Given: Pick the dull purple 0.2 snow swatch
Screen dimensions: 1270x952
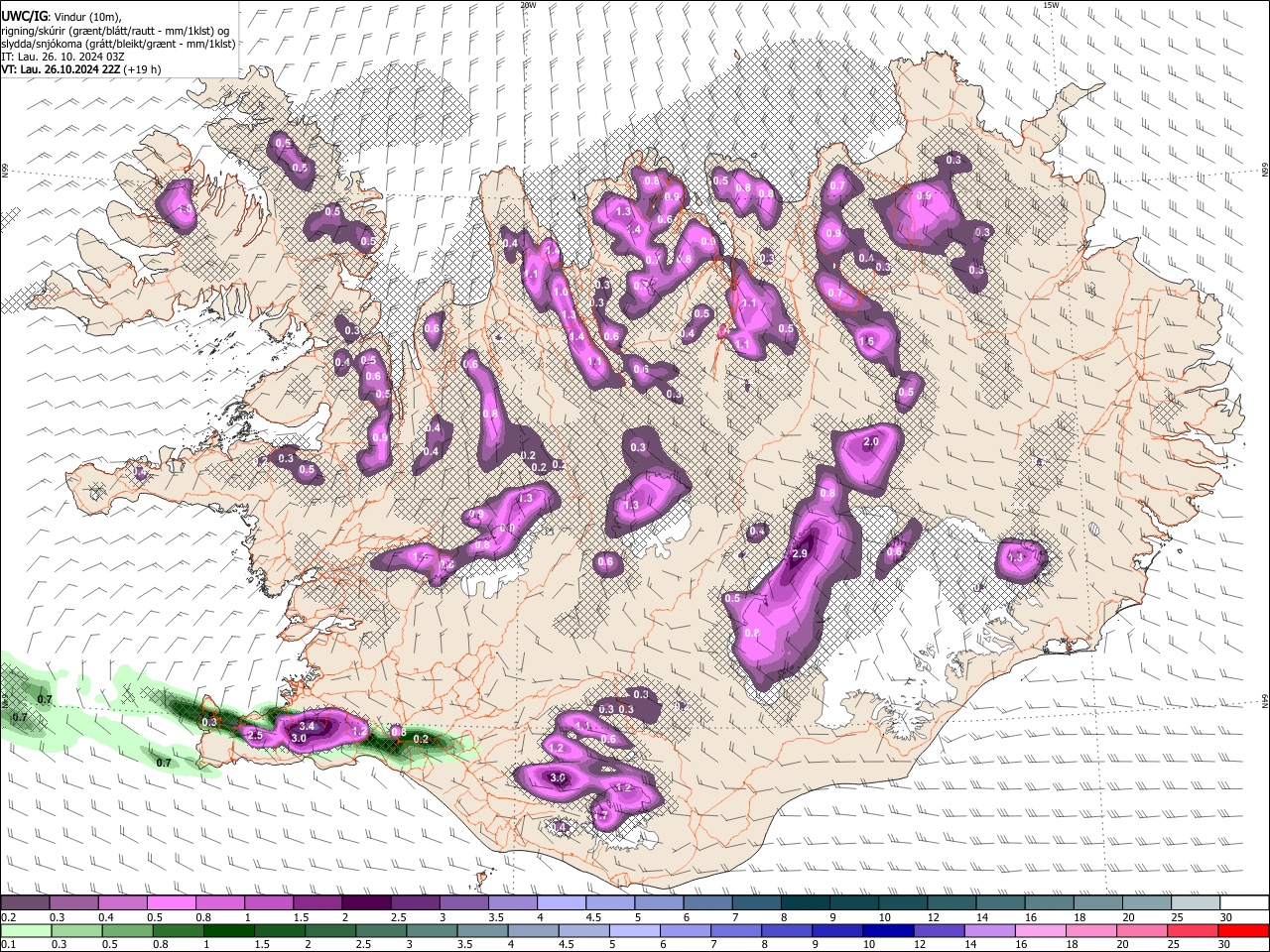Looking at the screenshot, I should coord(25,903).
